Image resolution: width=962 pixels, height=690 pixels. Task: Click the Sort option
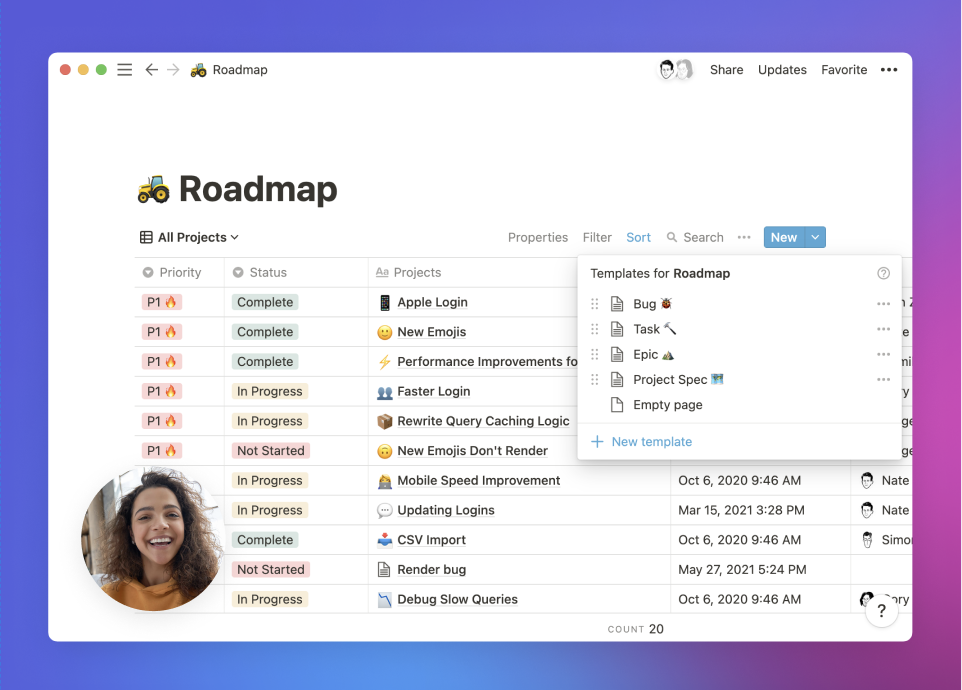638,238
